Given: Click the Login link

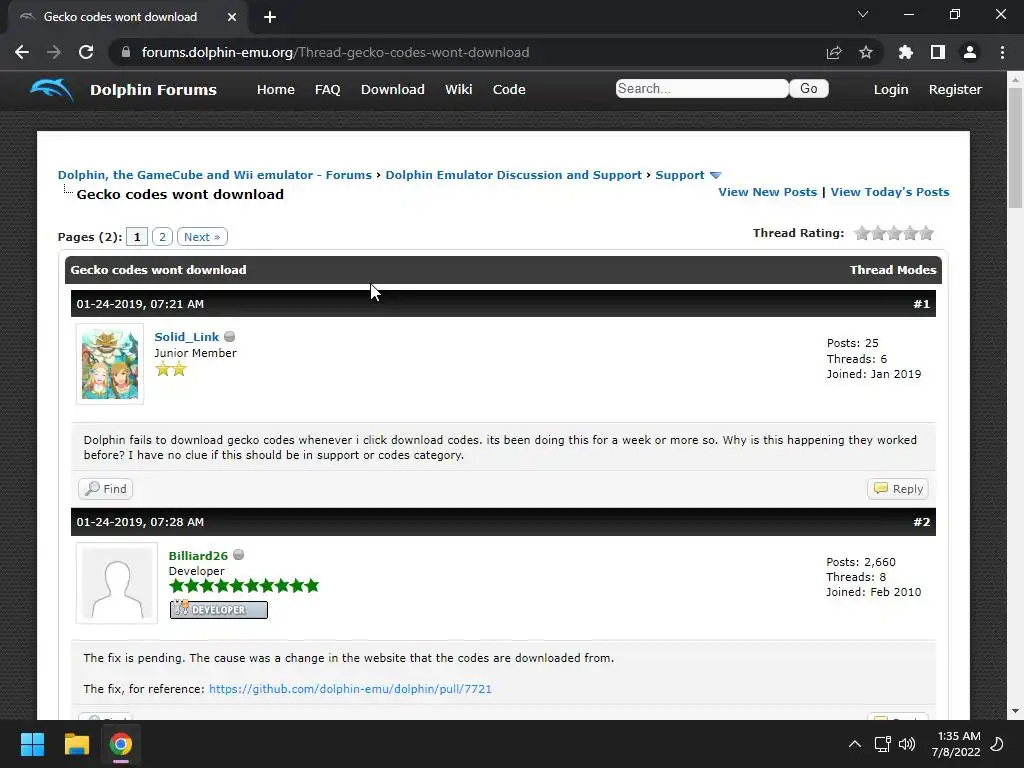Looking at the screenshot, I should point(891,89).
